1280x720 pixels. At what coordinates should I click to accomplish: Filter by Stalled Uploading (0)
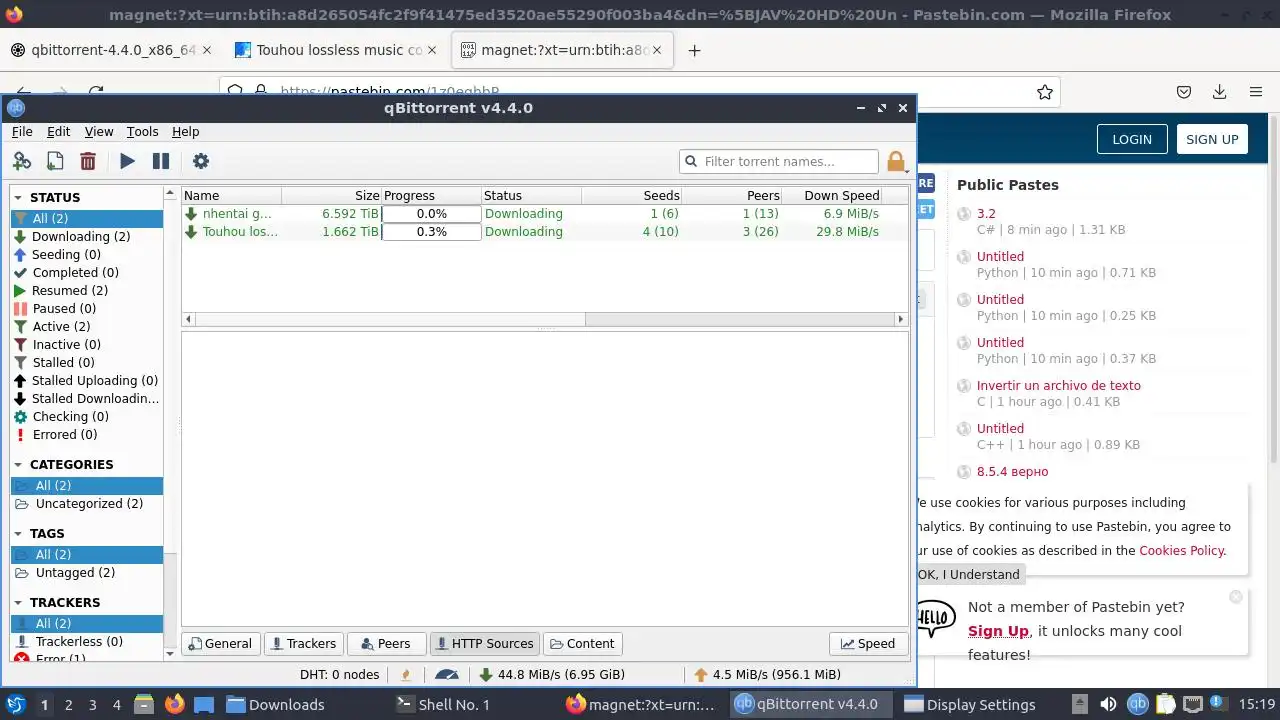(x=87, y=381)
